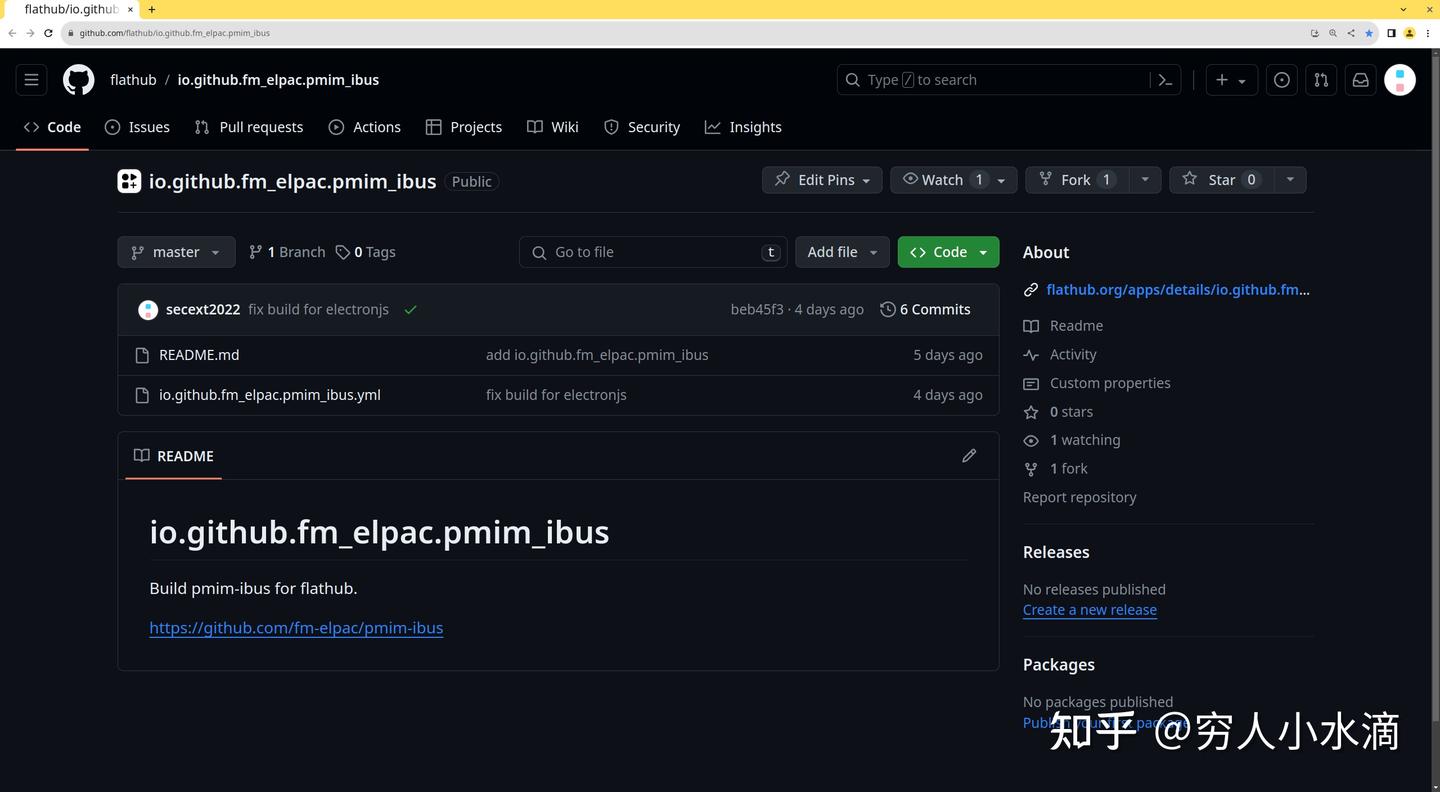Open the Add file dropdown
This screenshot has height=792, width=1440.
click(841, 251)
